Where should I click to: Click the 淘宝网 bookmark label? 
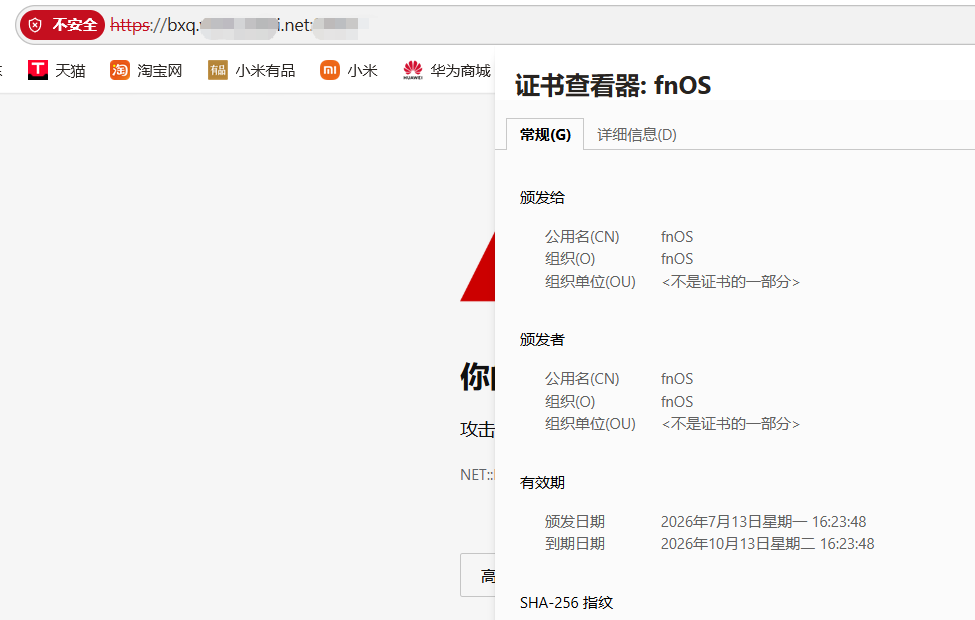point(160,71)
